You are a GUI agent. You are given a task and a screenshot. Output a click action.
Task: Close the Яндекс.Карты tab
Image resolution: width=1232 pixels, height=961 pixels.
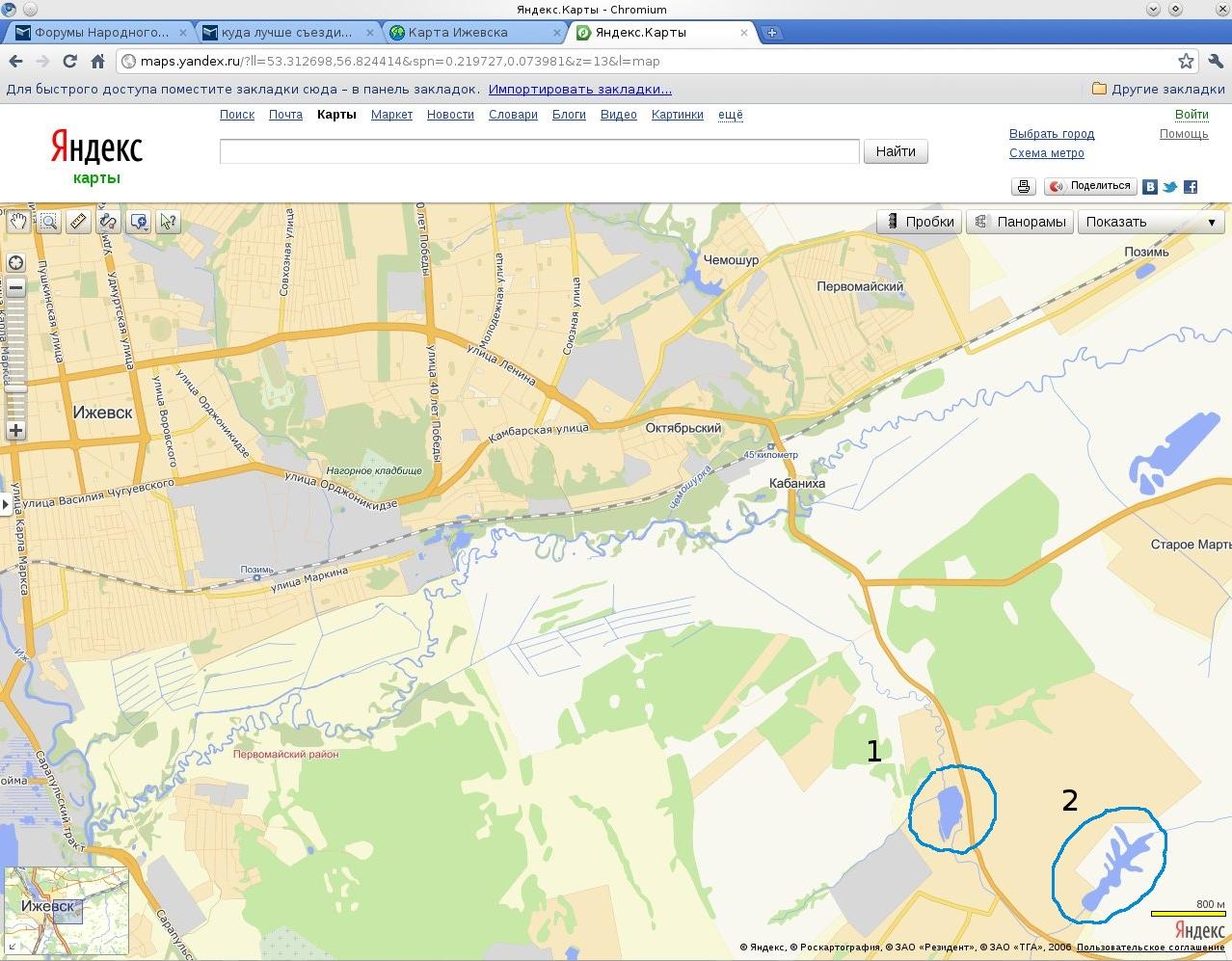coord(743,33)
